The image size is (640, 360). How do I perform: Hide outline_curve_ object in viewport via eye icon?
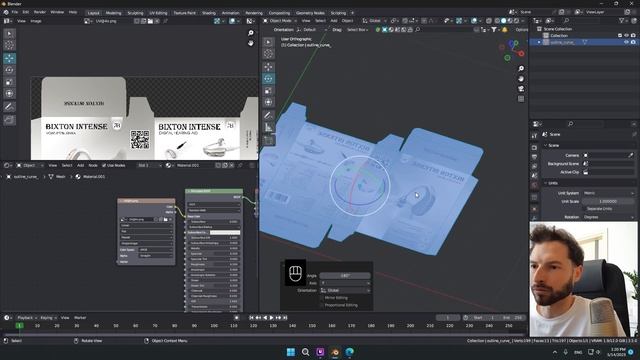[626, 42]
